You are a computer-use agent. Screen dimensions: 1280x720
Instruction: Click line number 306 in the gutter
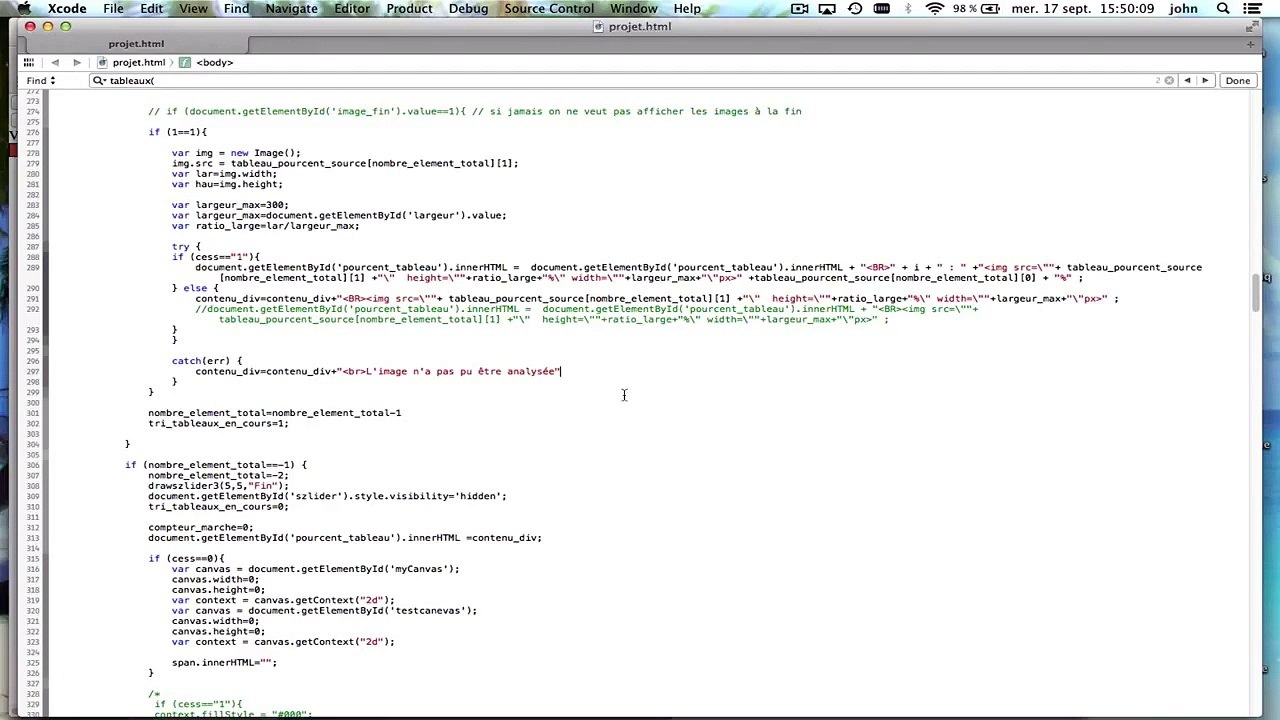point(33,465)
